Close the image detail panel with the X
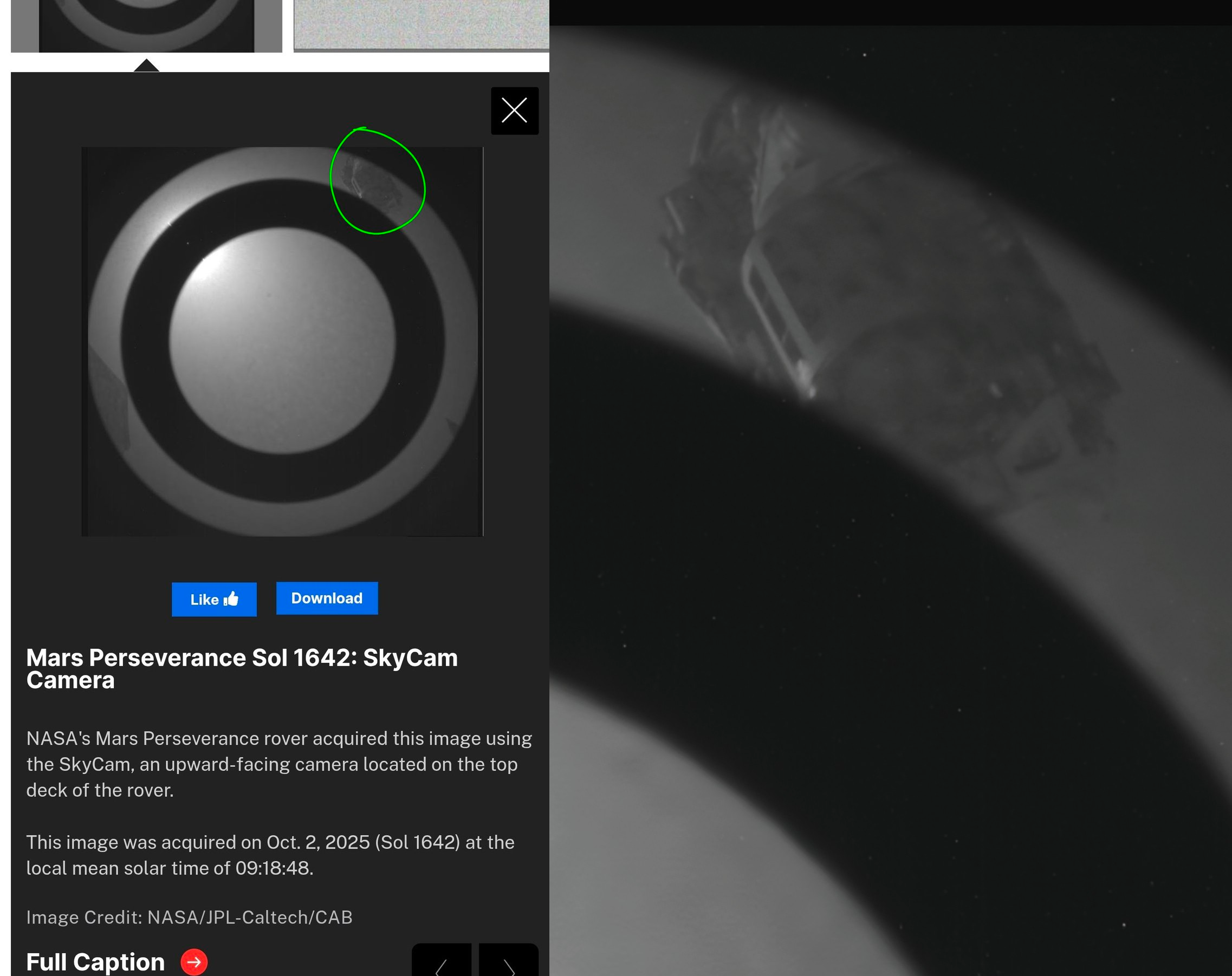1232x976 pixels. tap(514, 110)
